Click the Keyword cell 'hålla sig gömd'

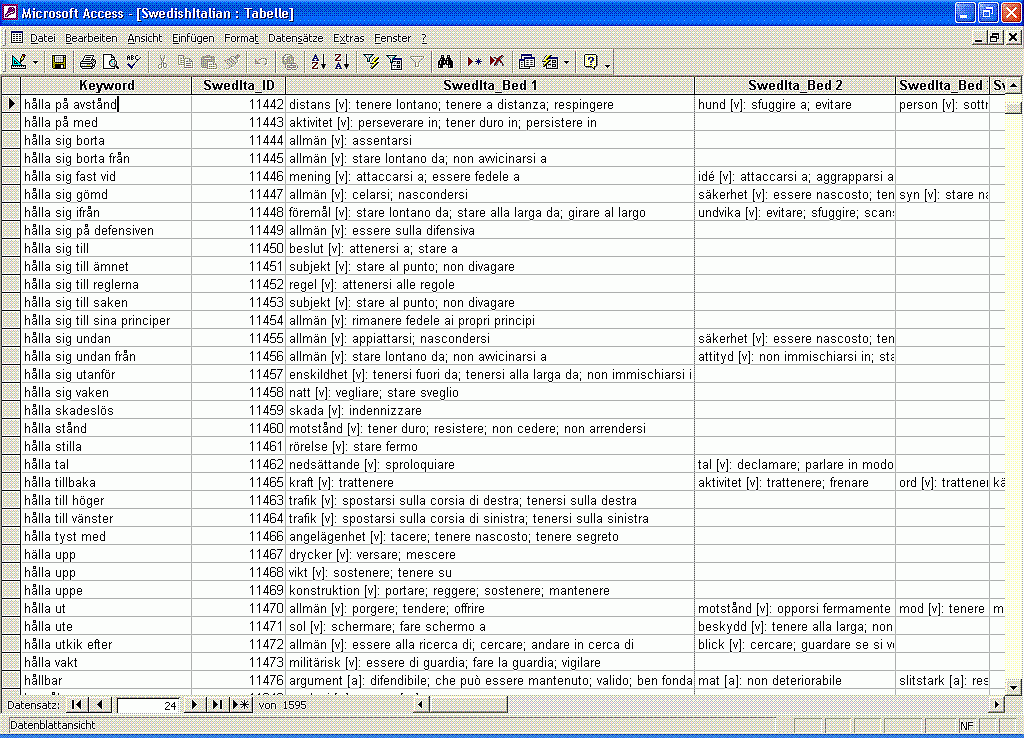tap(106, 195)
